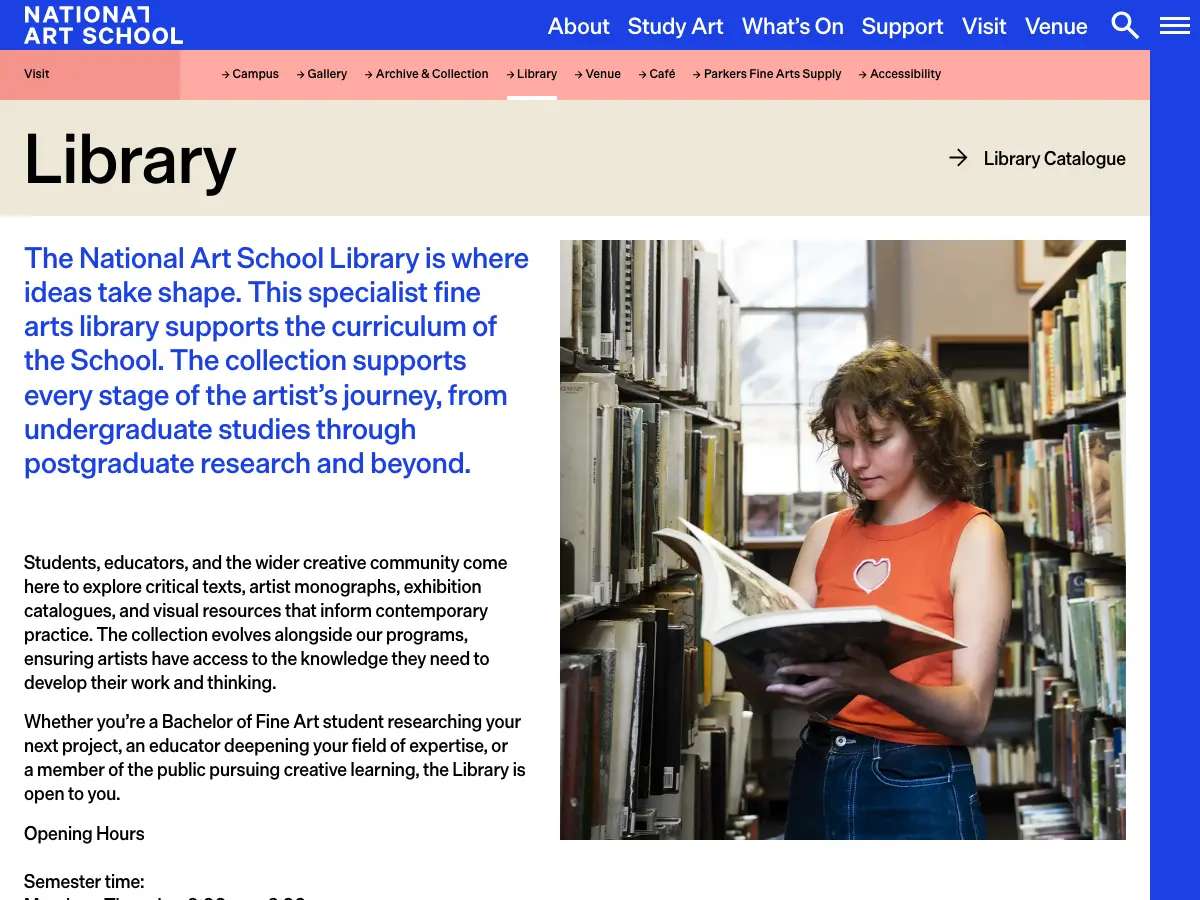Image resolution: width=1200 pixels, height=900 pixels.
Task: Open Venue link in pink subnav
Action: (x=597, y=74)
